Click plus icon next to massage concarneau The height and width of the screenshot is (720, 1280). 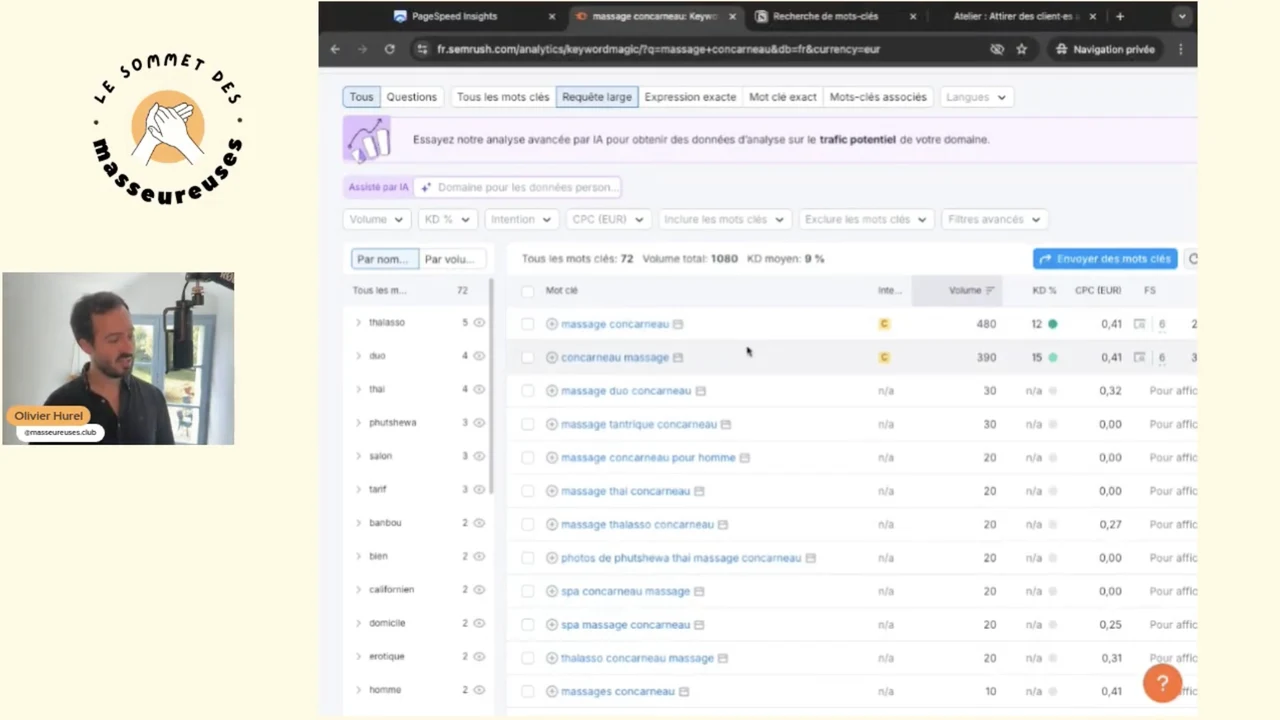(552, 324)
